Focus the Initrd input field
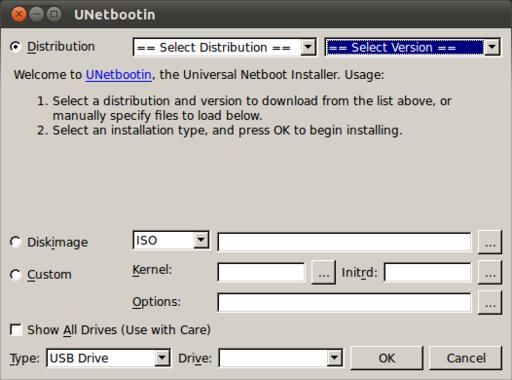Screen dimensions: 512x380 [x=428, y=273]
